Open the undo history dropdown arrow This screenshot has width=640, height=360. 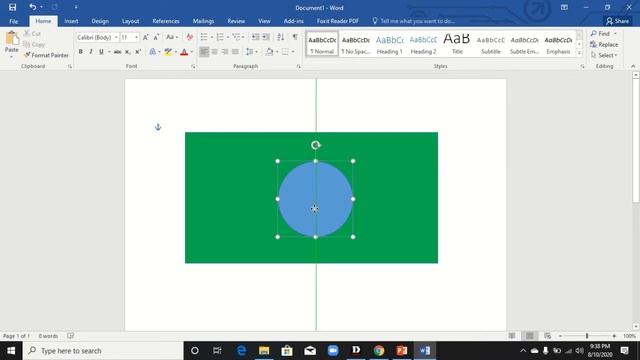[41, 7]
